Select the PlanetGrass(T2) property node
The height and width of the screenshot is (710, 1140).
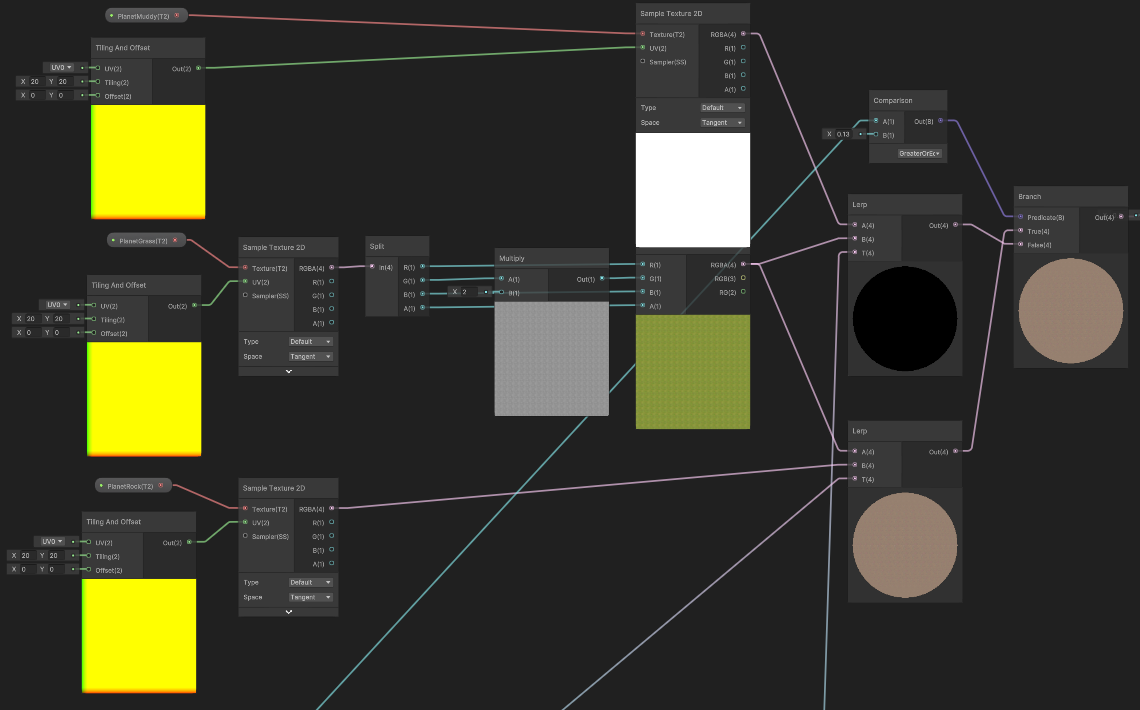point(140,241)
